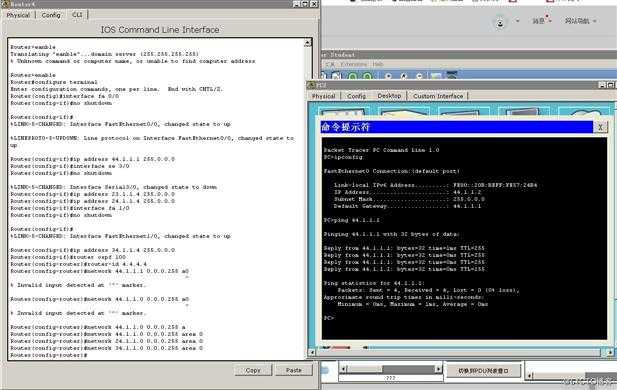The width and height of the screenshot is (617, 390).
Task: Click the 'IOS Command Line Interface' heading
Action: pos(160,30)
